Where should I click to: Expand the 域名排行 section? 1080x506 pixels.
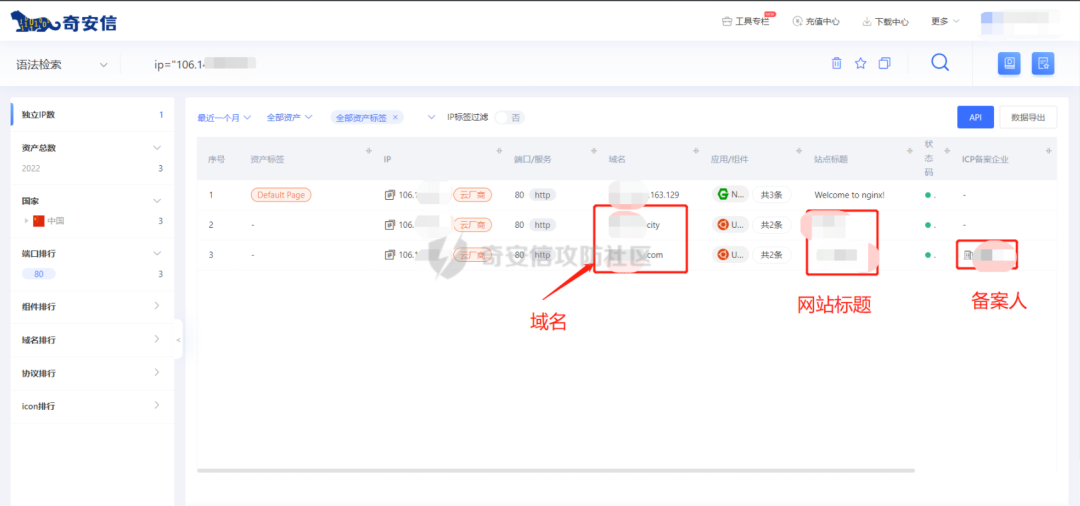click(x=157, y=339)
